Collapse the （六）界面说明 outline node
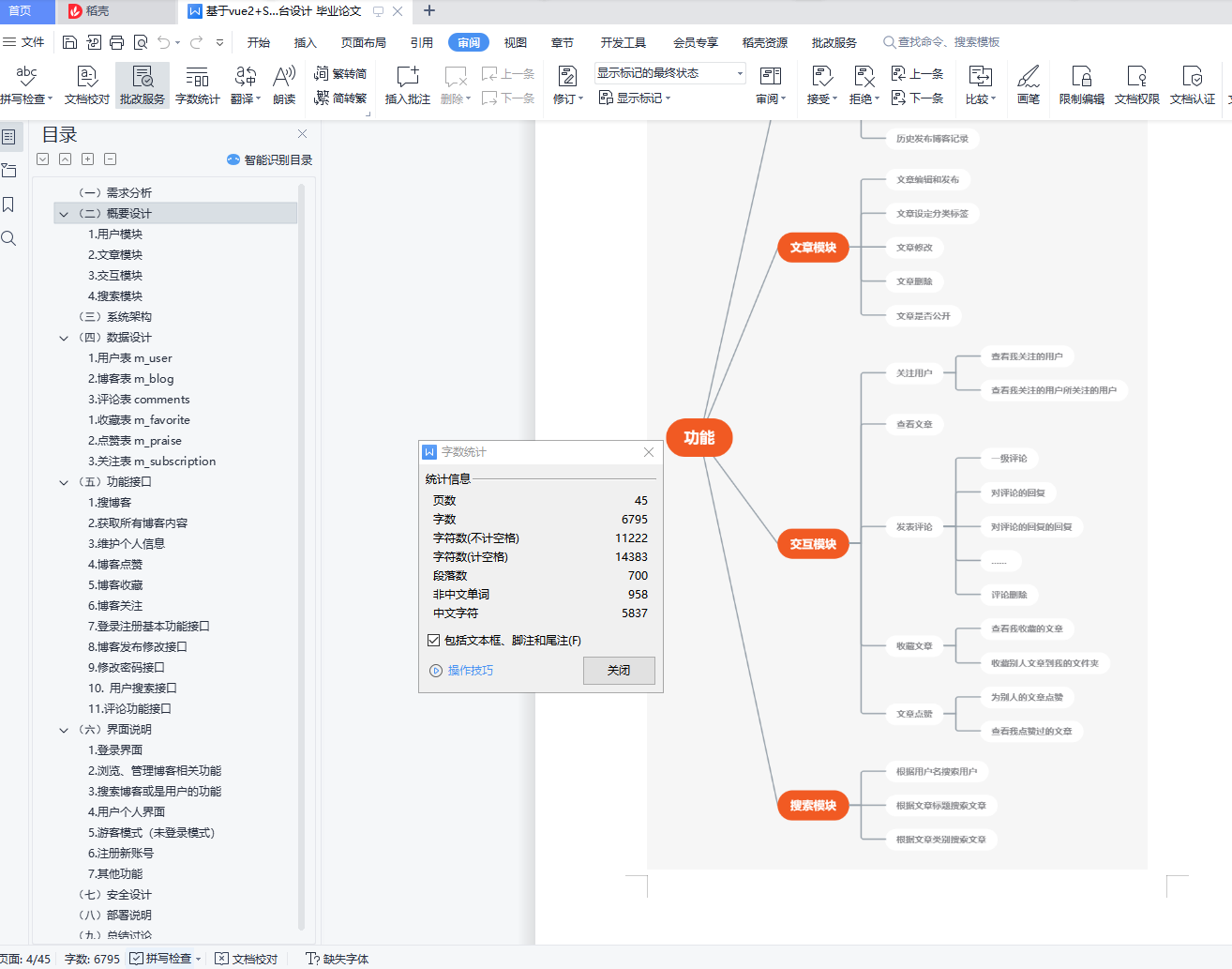The width and height of the screenshot is (1232, 969). pos(64,730)
